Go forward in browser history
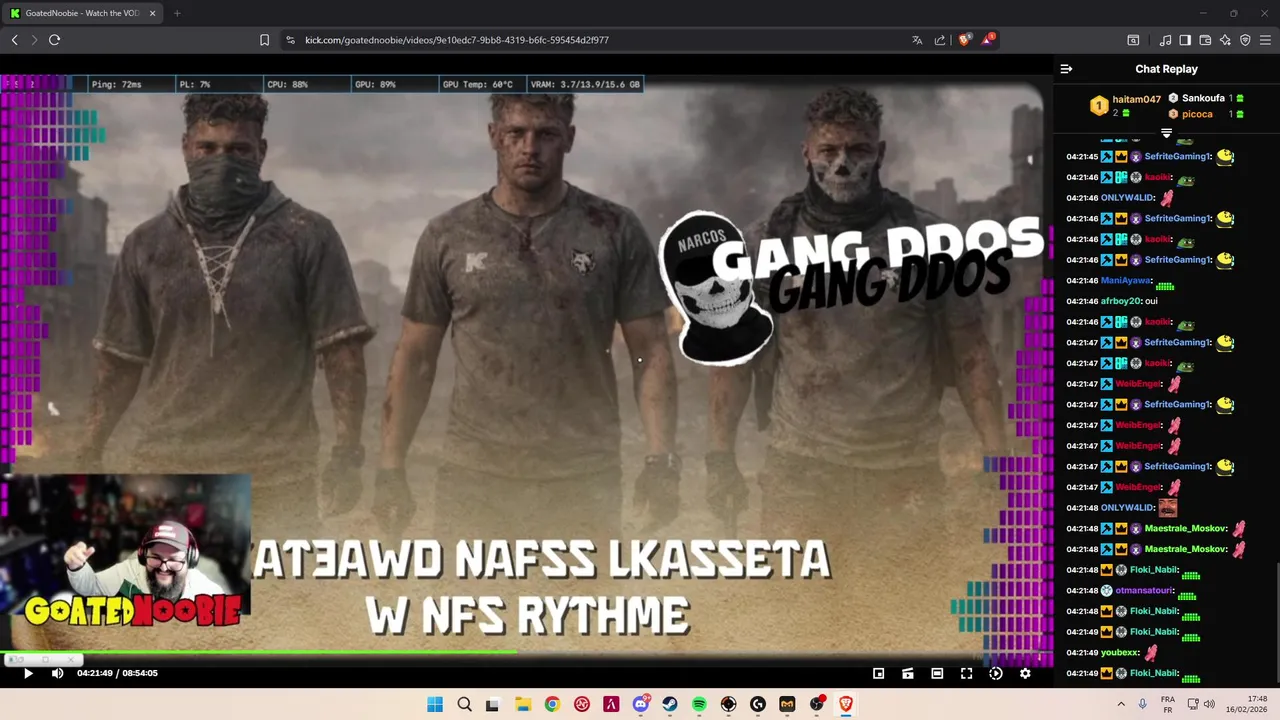Viewport: 1280px width, 720px height. 34,40
